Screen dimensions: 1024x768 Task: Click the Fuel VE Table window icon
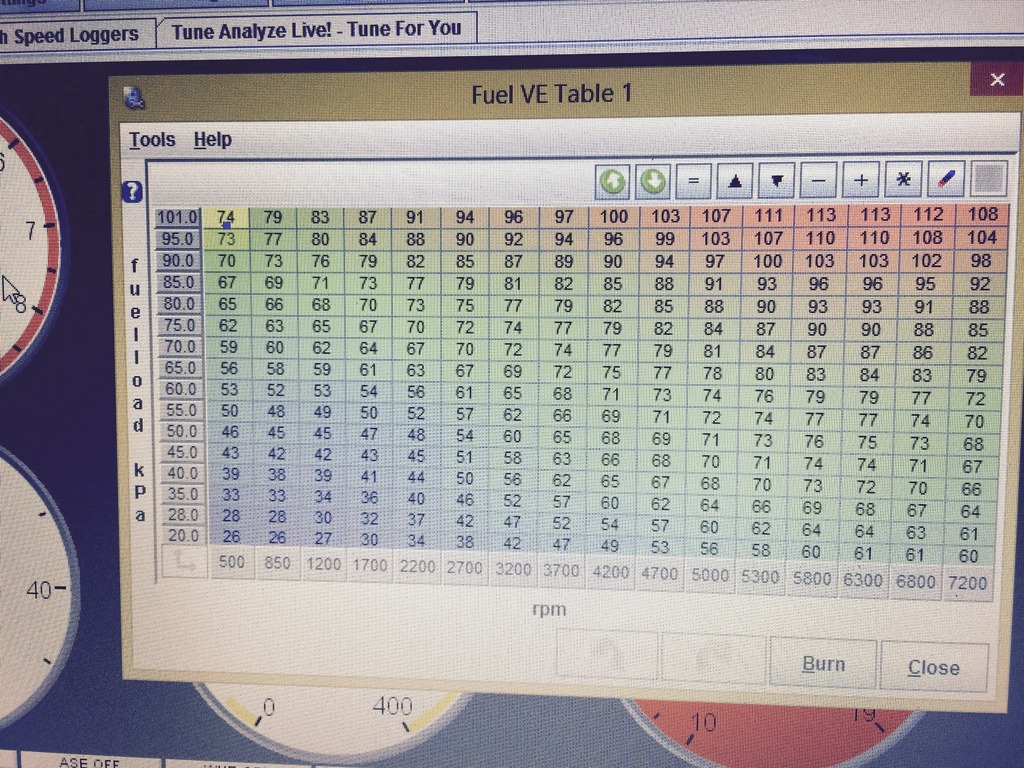click(x=135, y=97)
